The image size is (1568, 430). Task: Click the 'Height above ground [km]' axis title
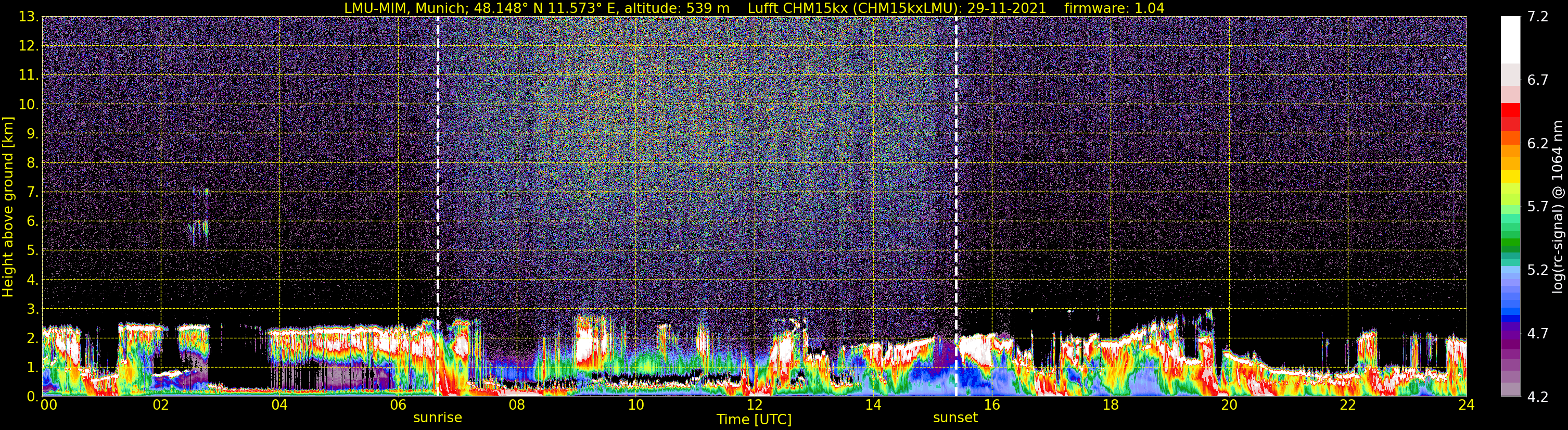[8, 207]
